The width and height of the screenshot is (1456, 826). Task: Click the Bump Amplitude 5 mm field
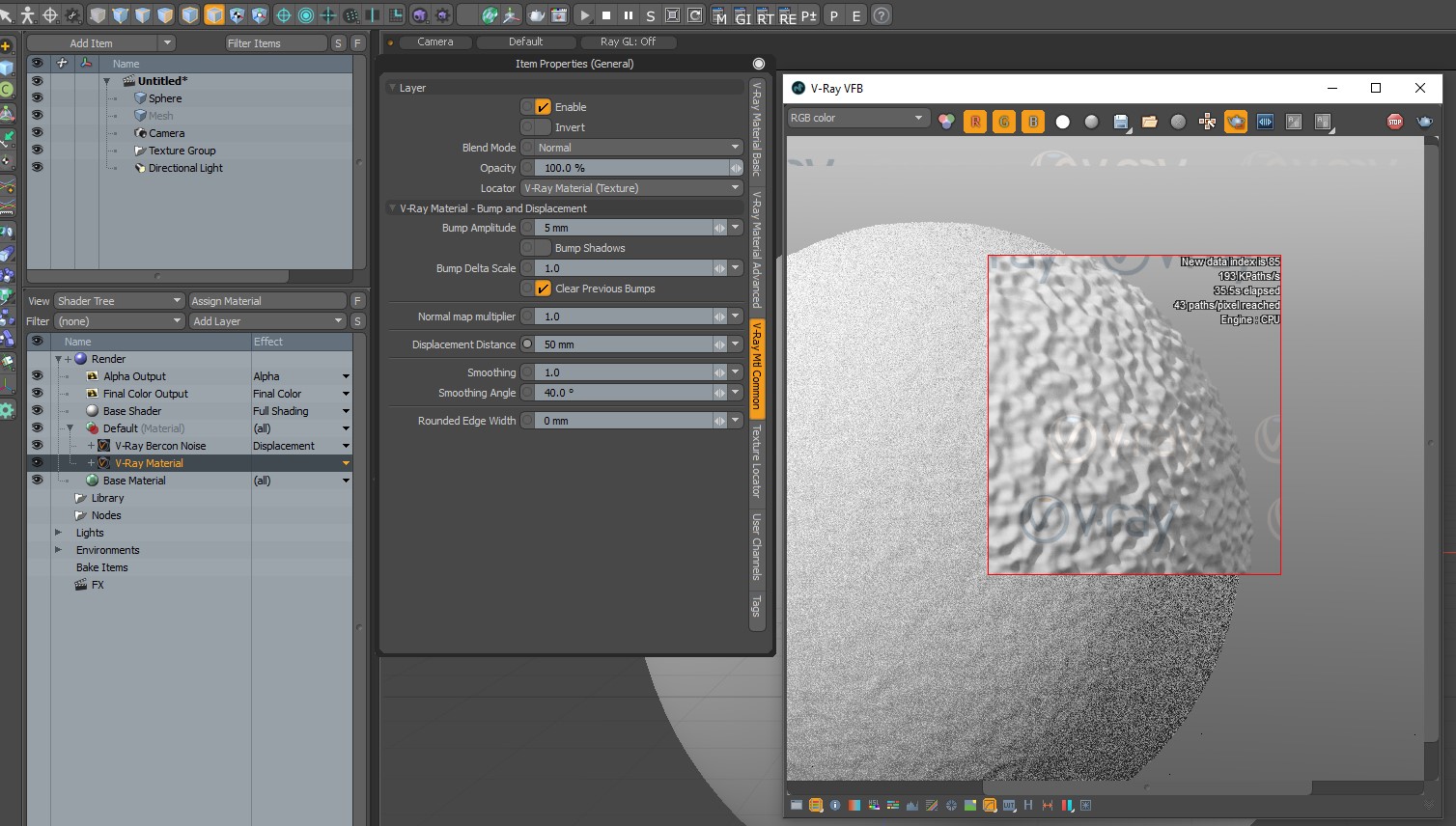pos(624,228)
